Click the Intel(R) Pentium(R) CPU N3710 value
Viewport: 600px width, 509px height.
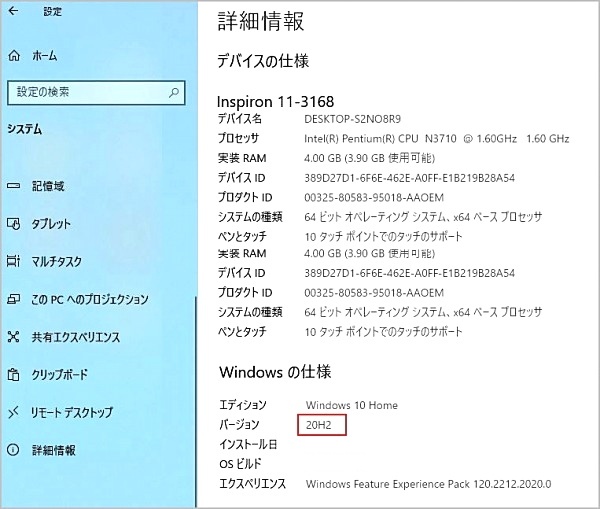pyautogui.click(x=437, y=139)
